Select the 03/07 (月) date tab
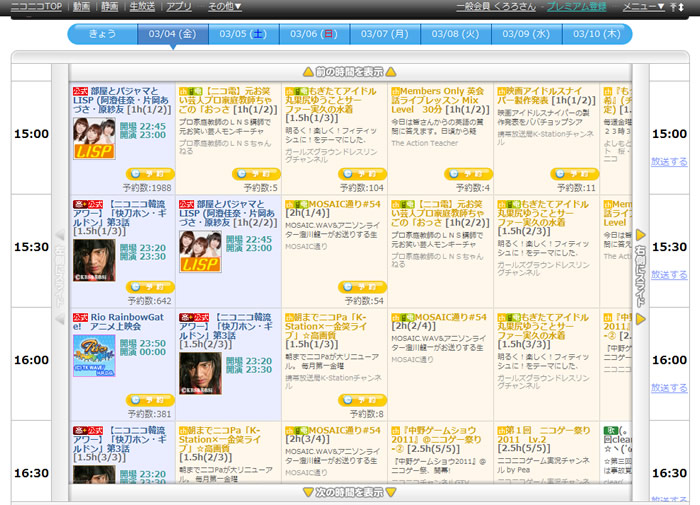The image size is (700, 505). point(385,34)
